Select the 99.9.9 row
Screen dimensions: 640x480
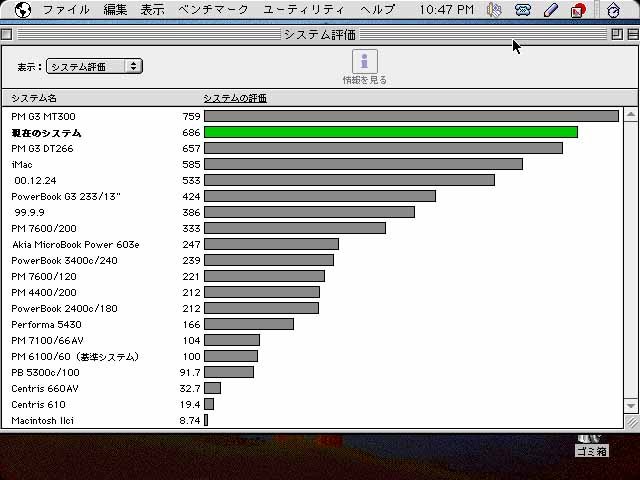click(x=312, y=212)
